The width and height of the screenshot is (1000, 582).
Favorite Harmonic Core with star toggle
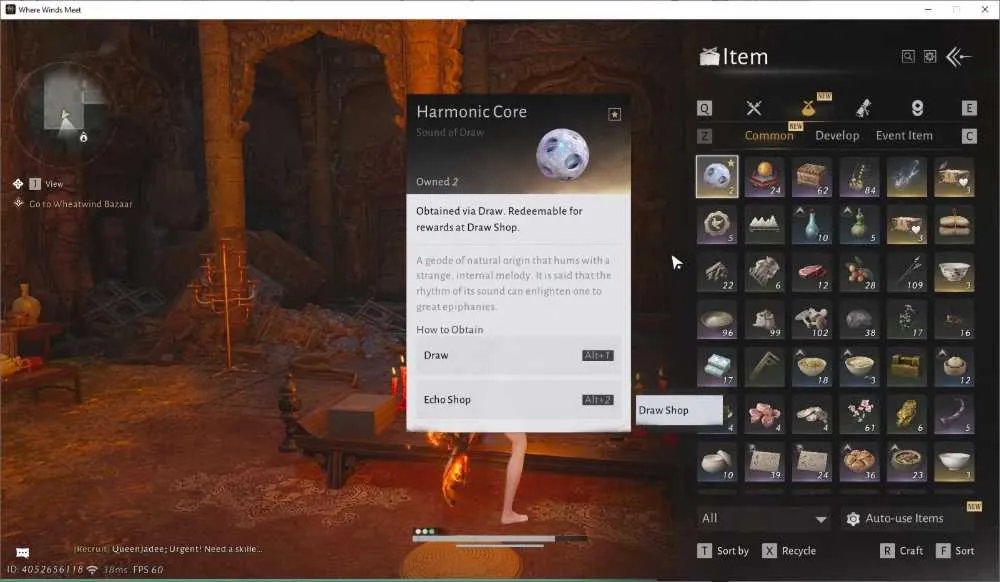pyautogui.click(x=614, y=114)
